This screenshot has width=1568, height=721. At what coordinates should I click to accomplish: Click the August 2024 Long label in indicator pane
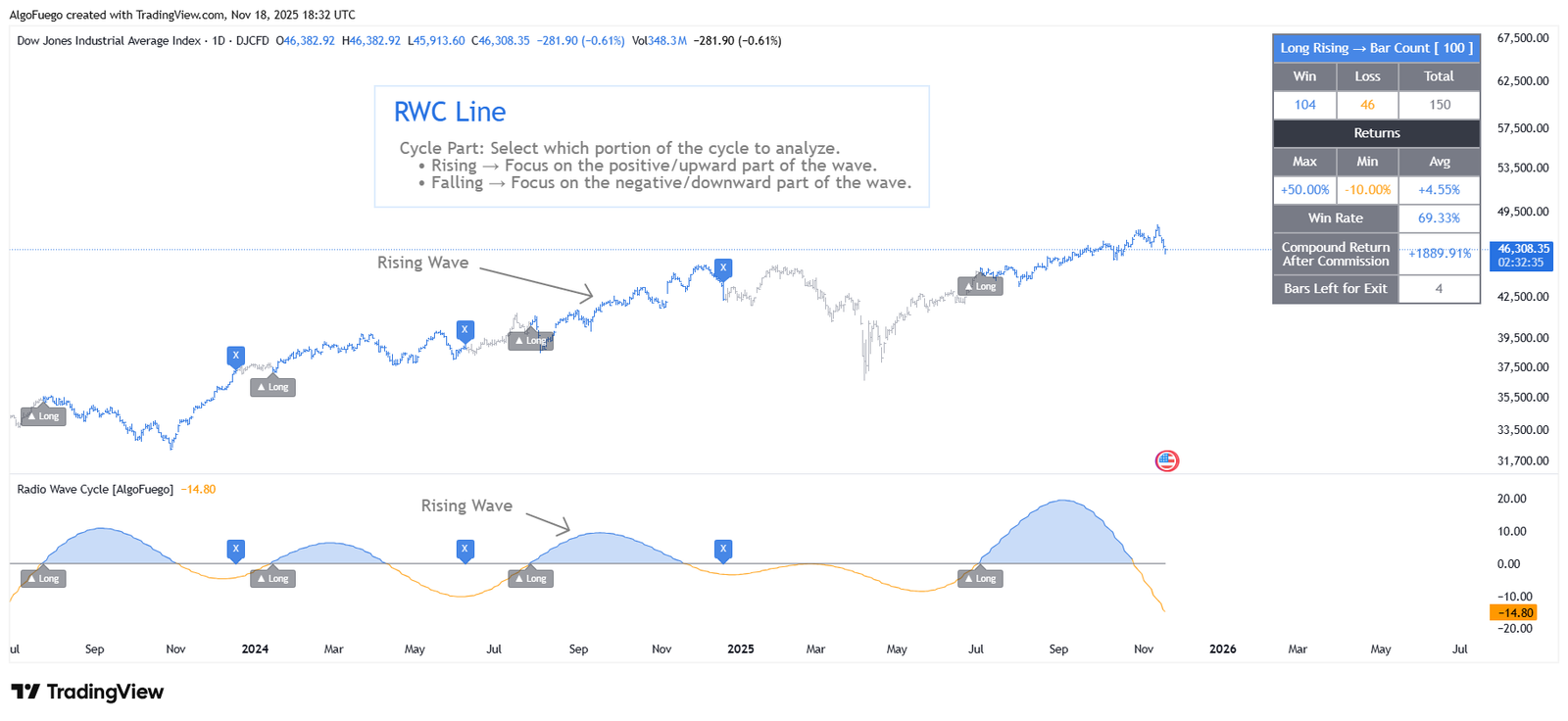531,579
